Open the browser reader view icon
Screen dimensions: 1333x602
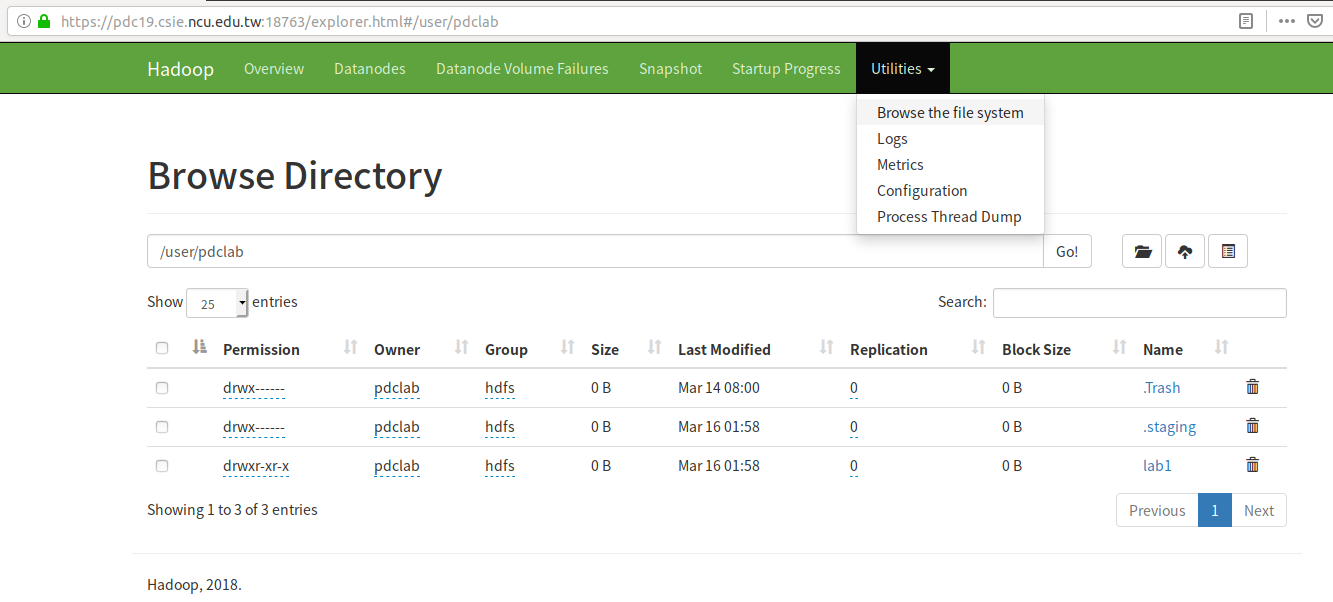[x=1246, y=20]
